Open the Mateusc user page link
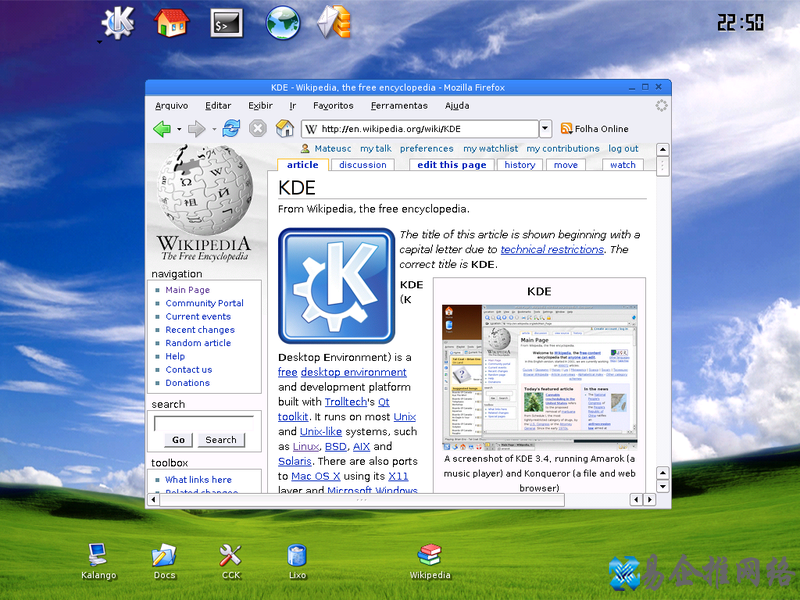Viewport: 800px width, 600px height. click(333, 148)
